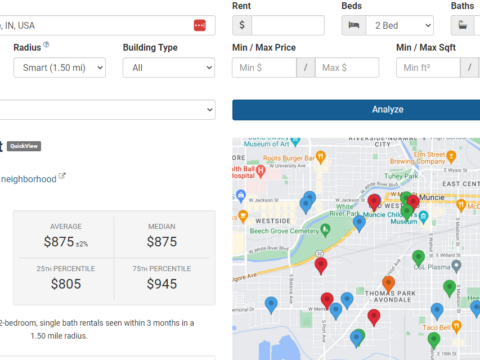Click the Ball Hospital marker on map
Image resolution: width=480 pixels, height=360 pixels.
click(x=261, y=171)
